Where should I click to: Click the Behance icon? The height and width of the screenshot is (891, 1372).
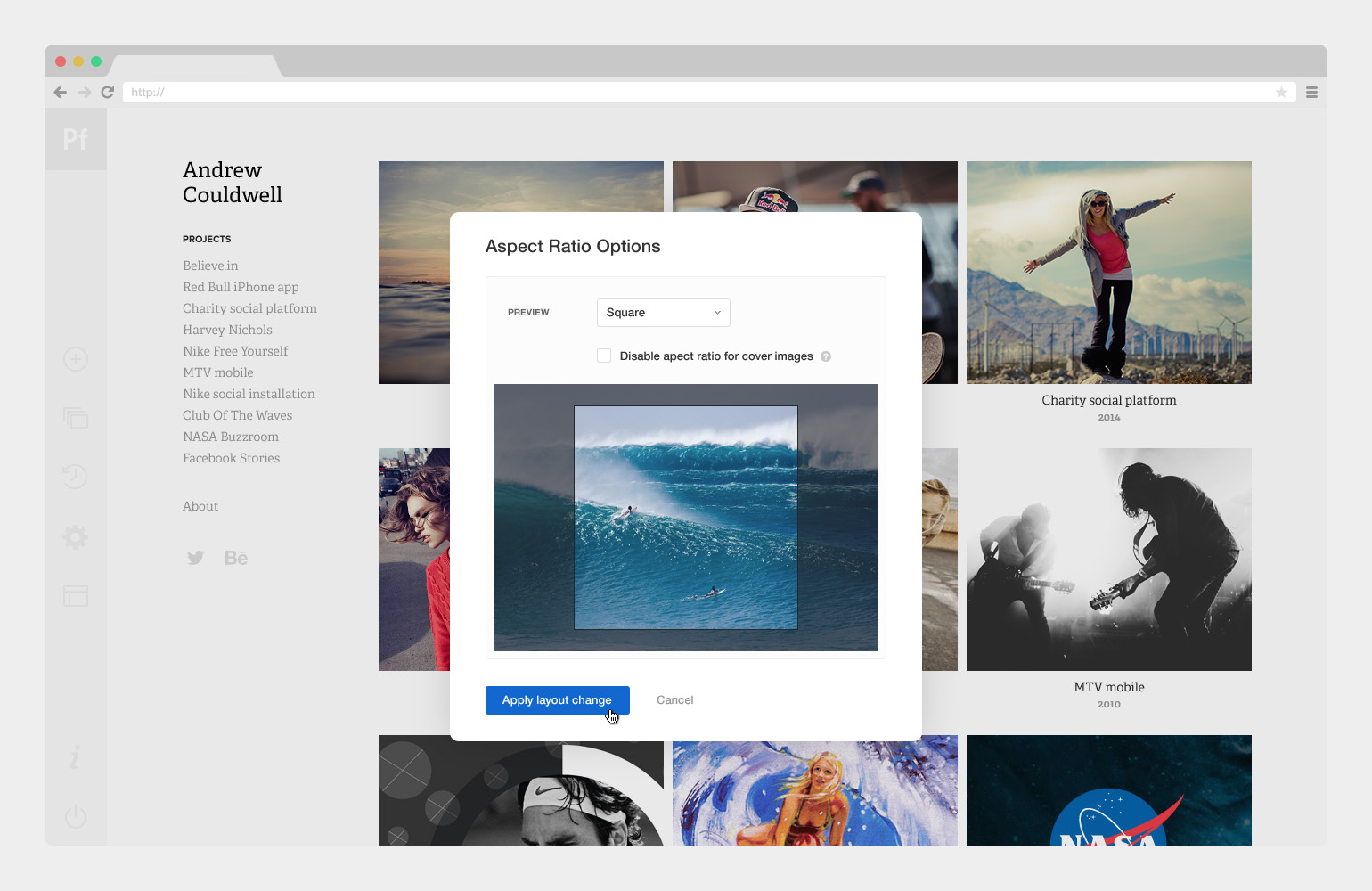(x=235, y=557)
